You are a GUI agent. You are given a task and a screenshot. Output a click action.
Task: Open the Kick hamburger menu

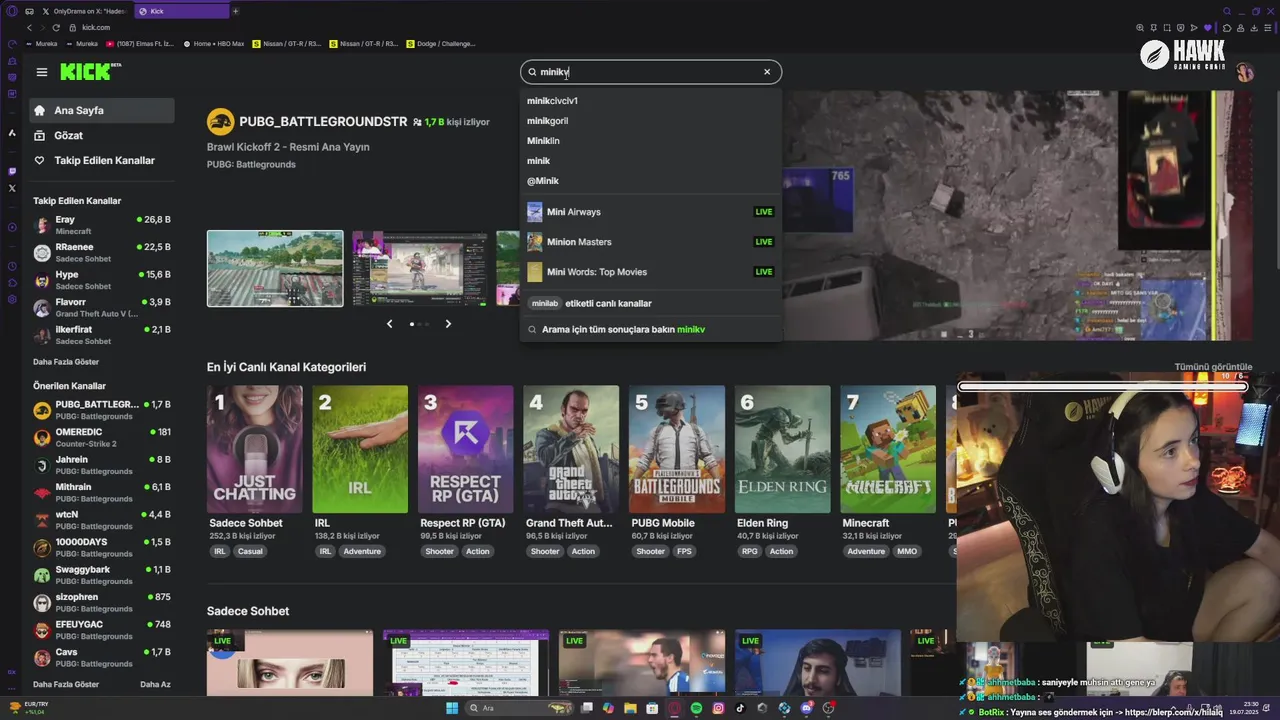pos(41,72)
